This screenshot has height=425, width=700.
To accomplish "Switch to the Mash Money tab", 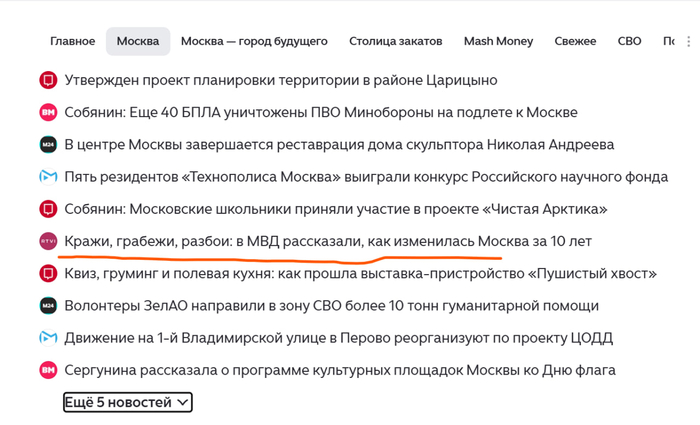I will [498, 42].
